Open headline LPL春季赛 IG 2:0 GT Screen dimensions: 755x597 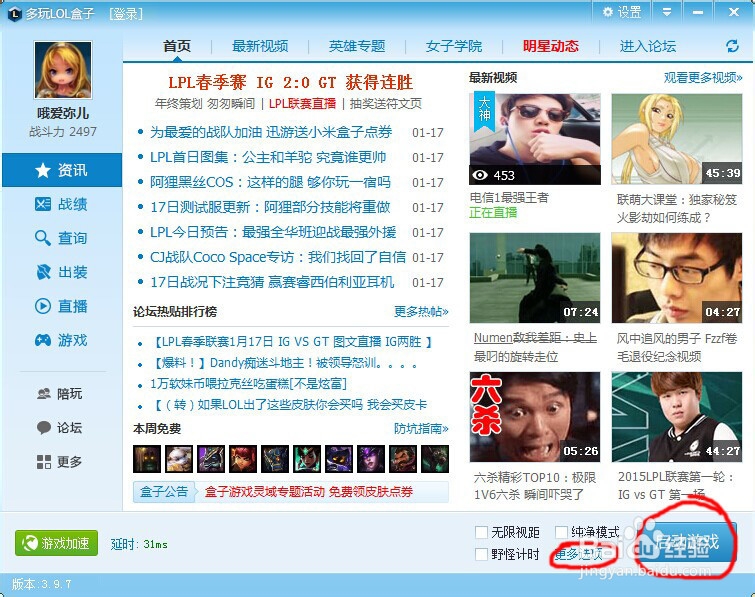pos(290,82)
